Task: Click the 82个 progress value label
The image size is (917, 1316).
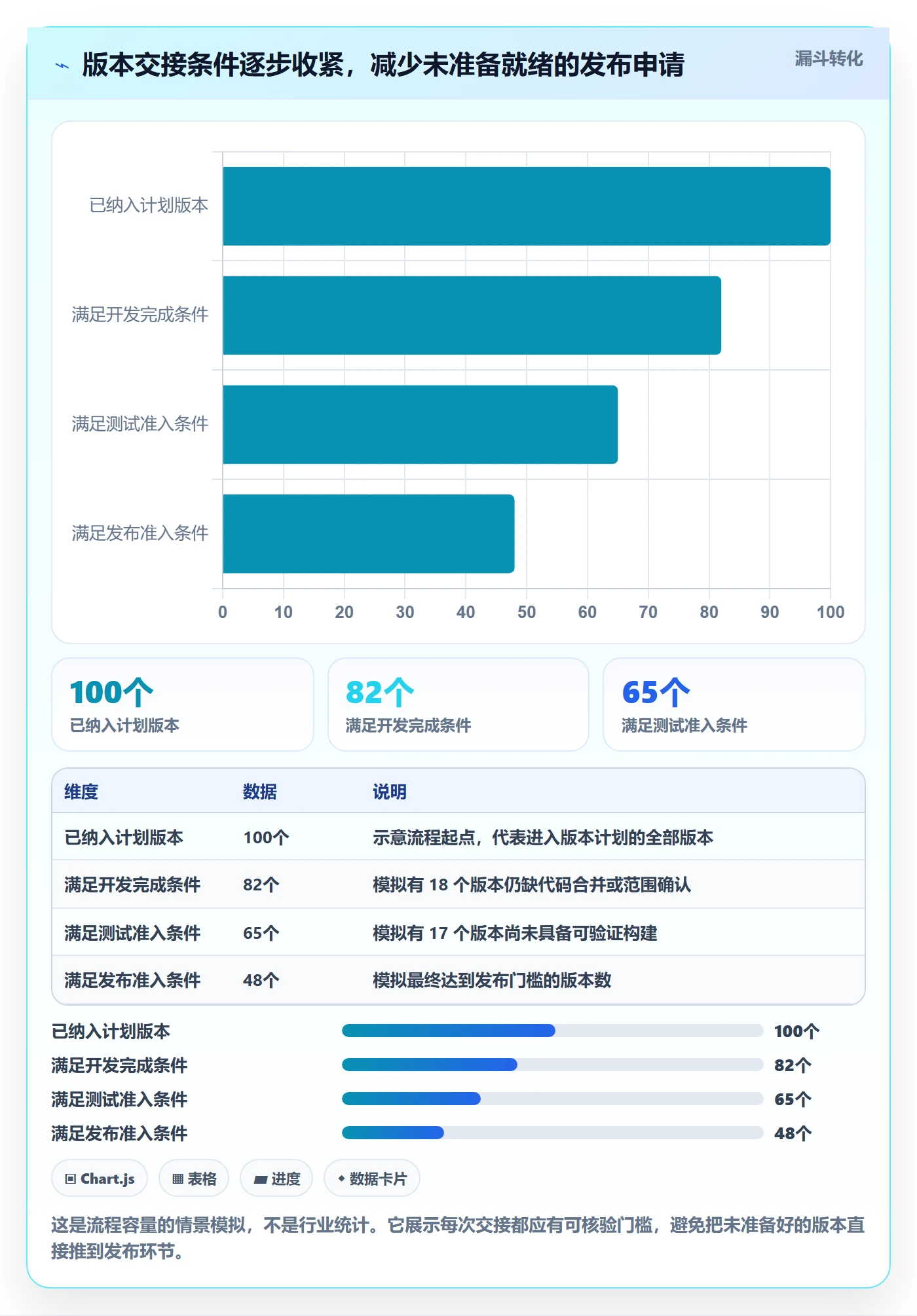Action: [x=793, y=1065]
